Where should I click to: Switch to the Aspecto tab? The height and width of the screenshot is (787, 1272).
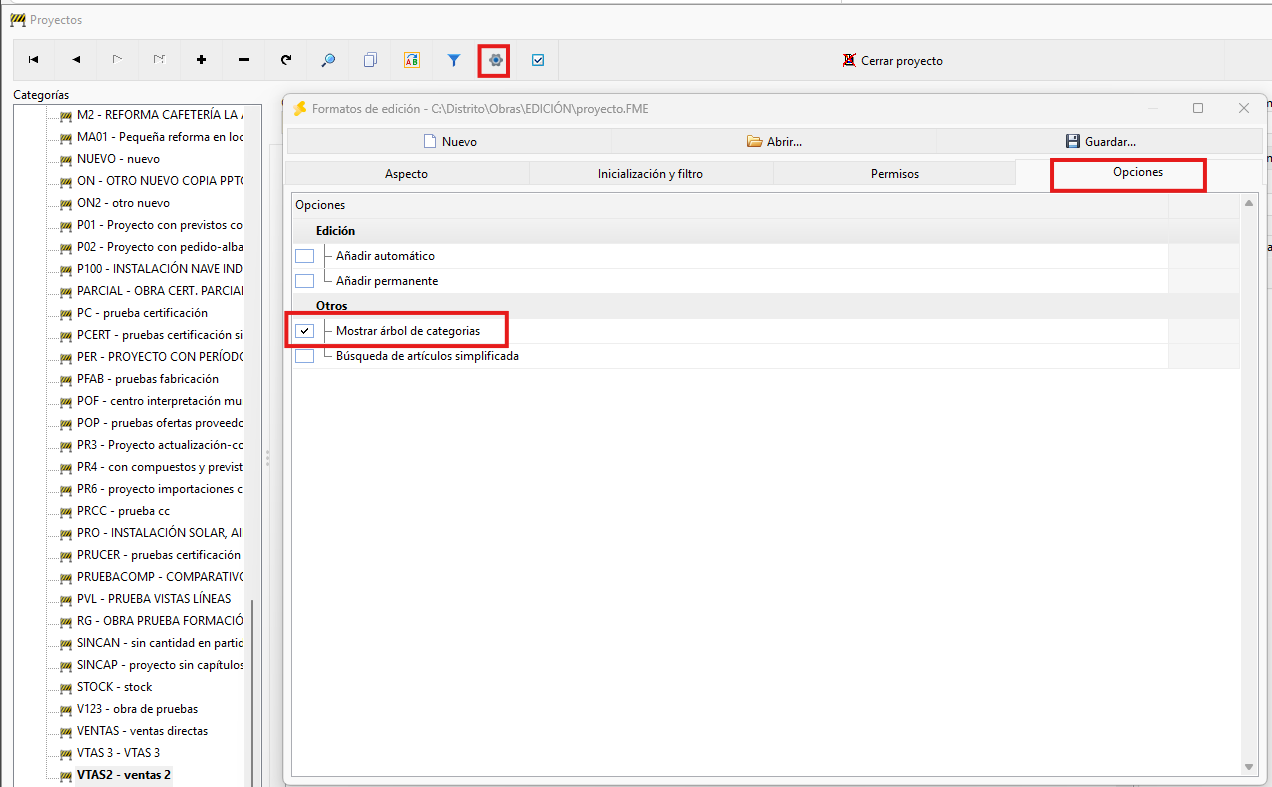pyautogui.click(x=406, y=174)
